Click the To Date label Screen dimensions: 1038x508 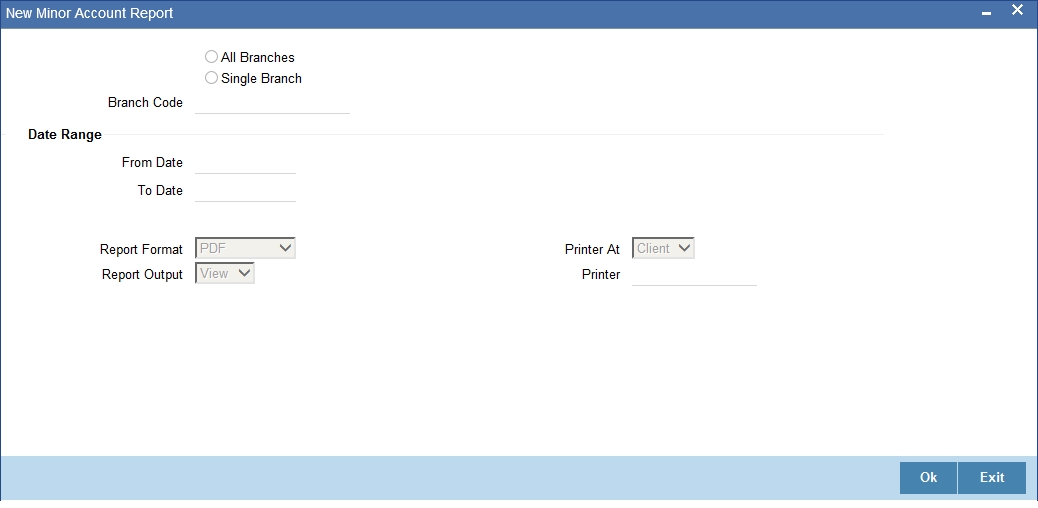(x=160, y=190)
